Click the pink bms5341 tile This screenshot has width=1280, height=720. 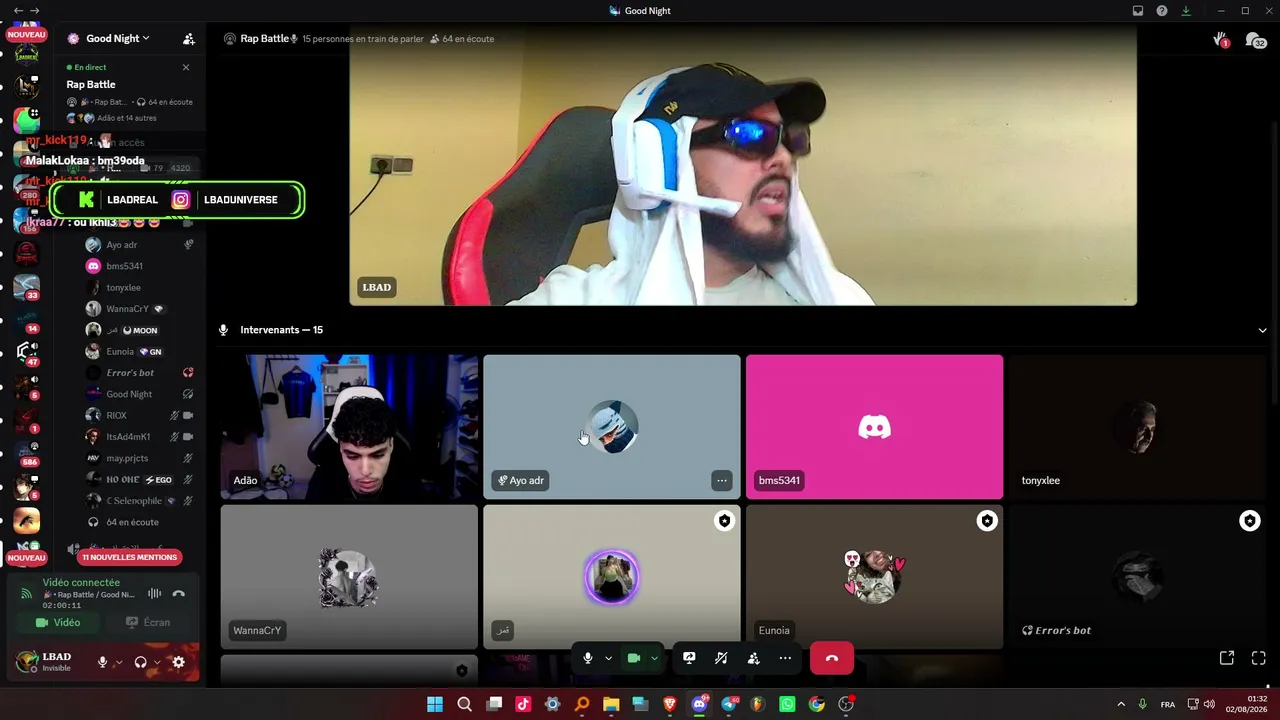click(x=874, y=427)
